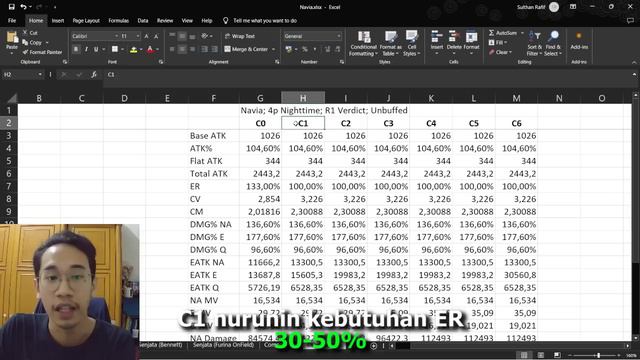Click the new sheet plus icon
The height and width of the screenshot is (360, 640).
pyautogui.click(x=373, y=346)
